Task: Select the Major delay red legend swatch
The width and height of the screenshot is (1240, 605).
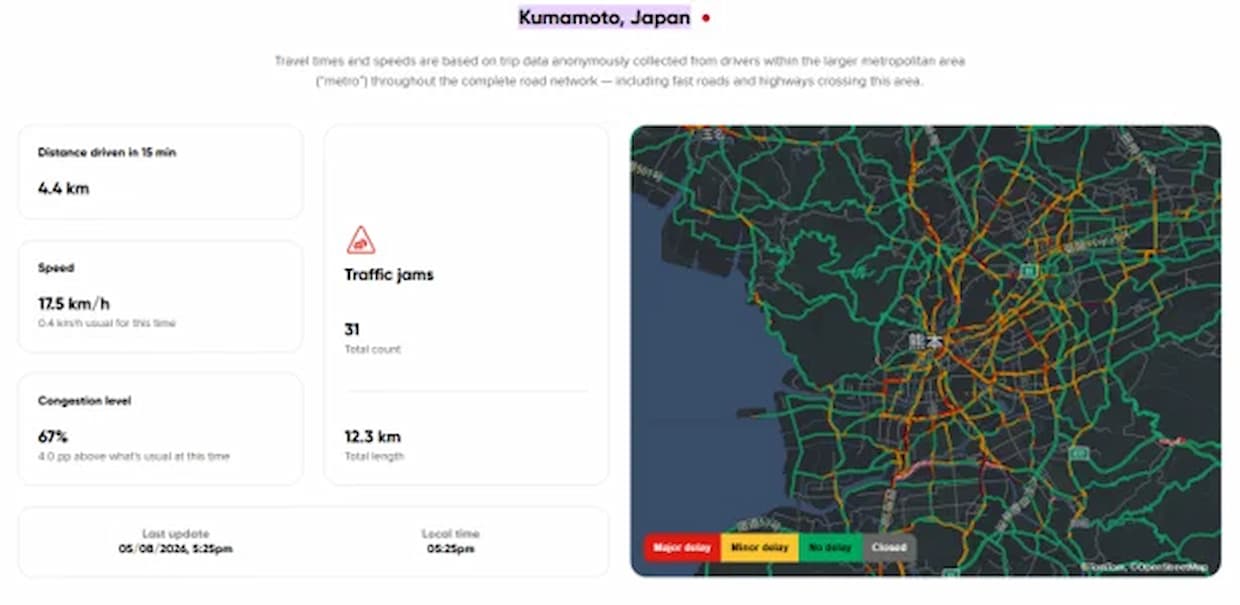Action: point(680,547)
